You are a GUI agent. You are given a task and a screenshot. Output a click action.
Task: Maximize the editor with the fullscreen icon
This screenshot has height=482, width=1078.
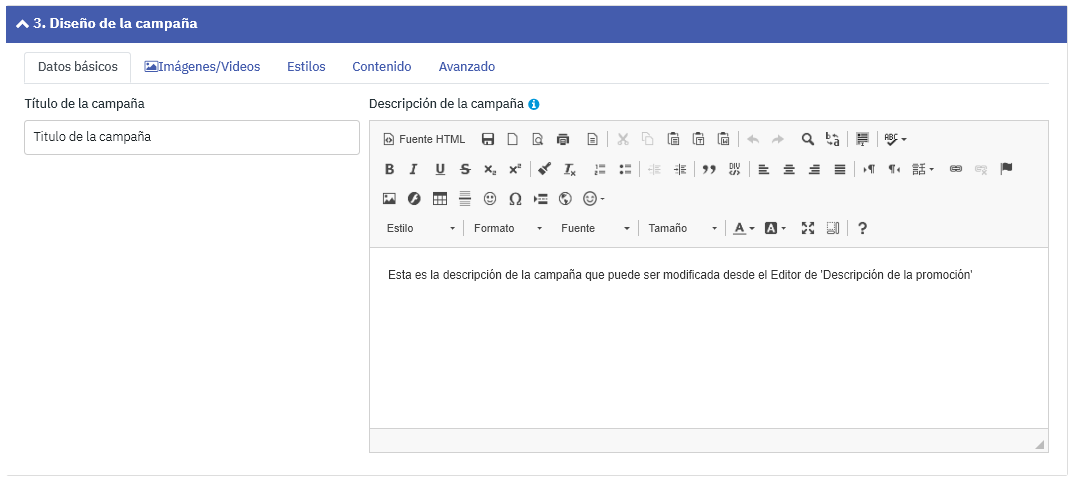(808, 228)
